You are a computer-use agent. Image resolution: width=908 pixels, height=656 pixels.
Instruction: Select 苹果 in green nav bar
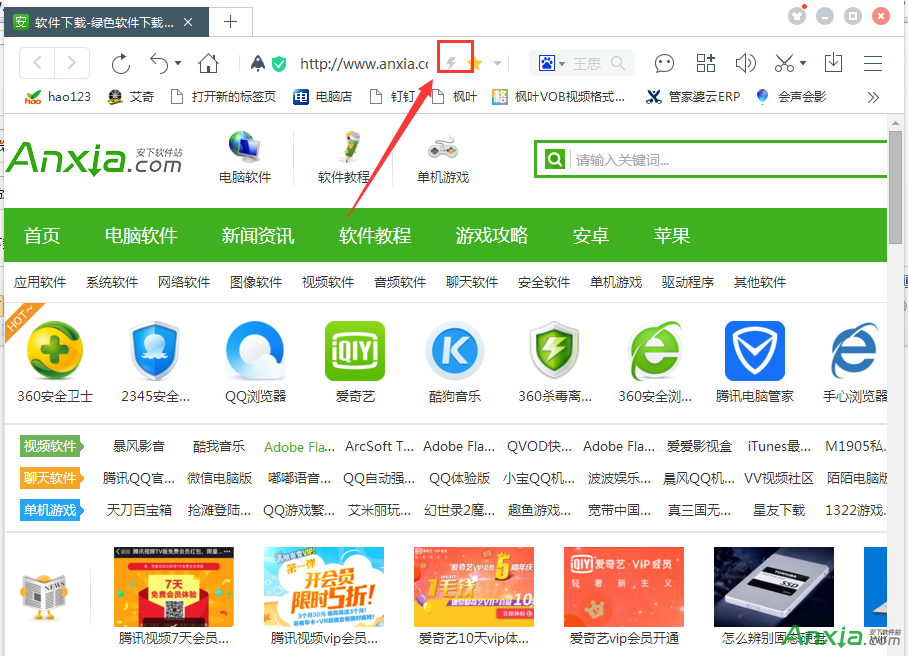pos(672,236)
